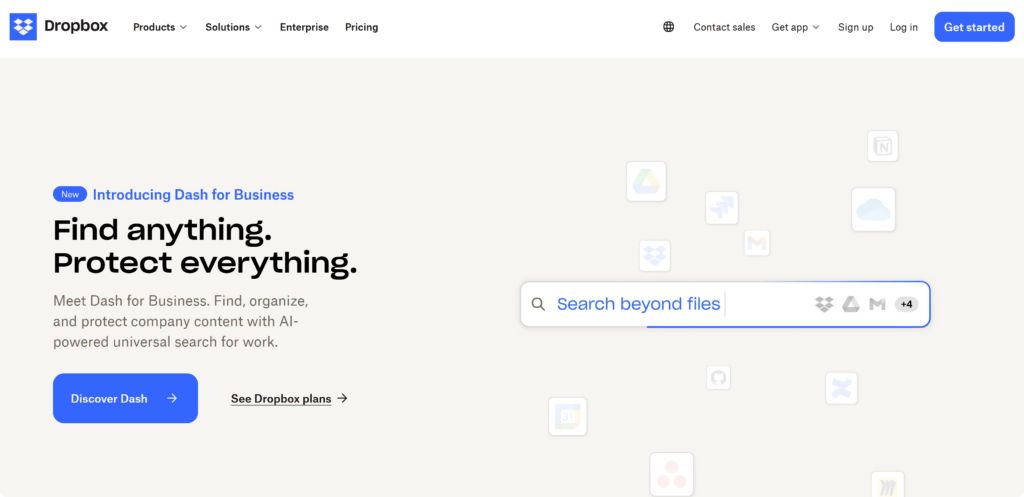Expand the Products dropdown menu
This screenshot has height=497, width=1024.
tap(160, 27)
